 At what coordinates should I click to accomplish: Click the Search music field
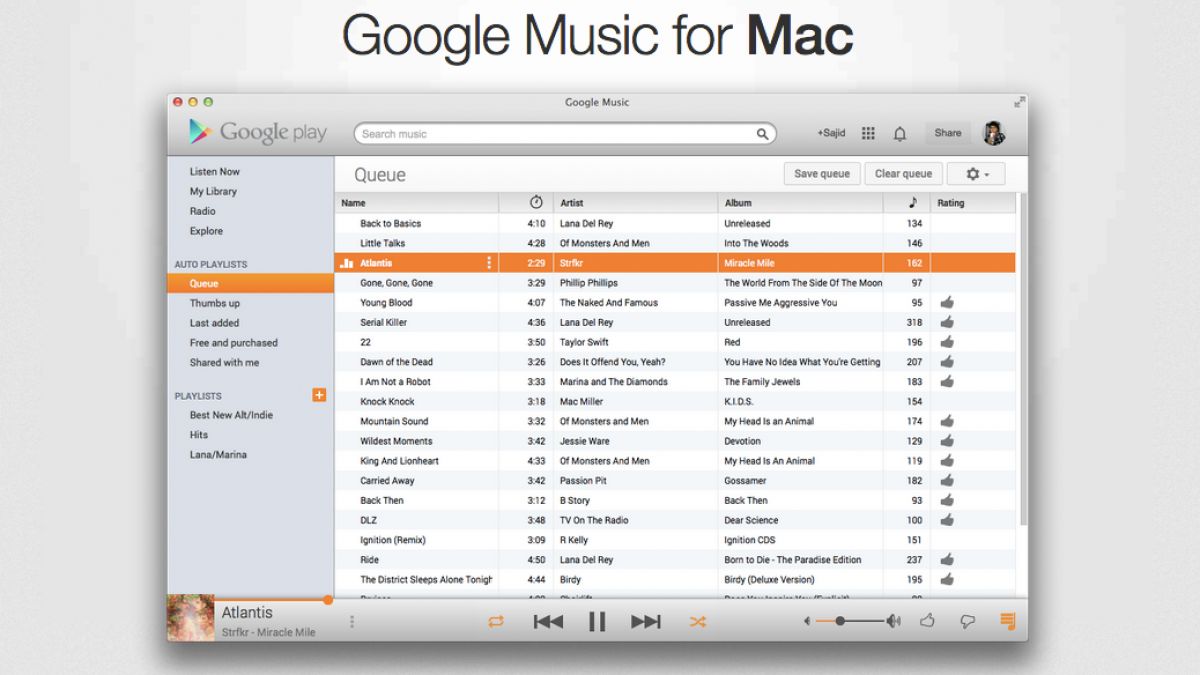555,134
